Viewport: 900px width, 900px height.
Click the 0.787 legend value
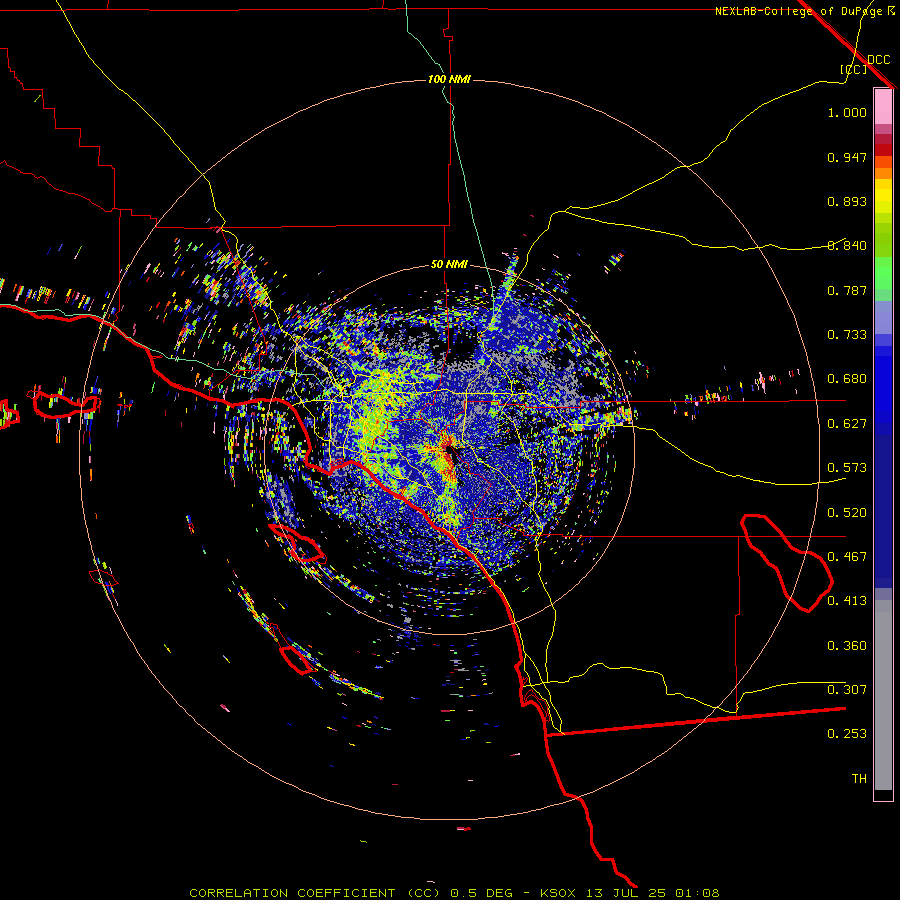point(847,290)
